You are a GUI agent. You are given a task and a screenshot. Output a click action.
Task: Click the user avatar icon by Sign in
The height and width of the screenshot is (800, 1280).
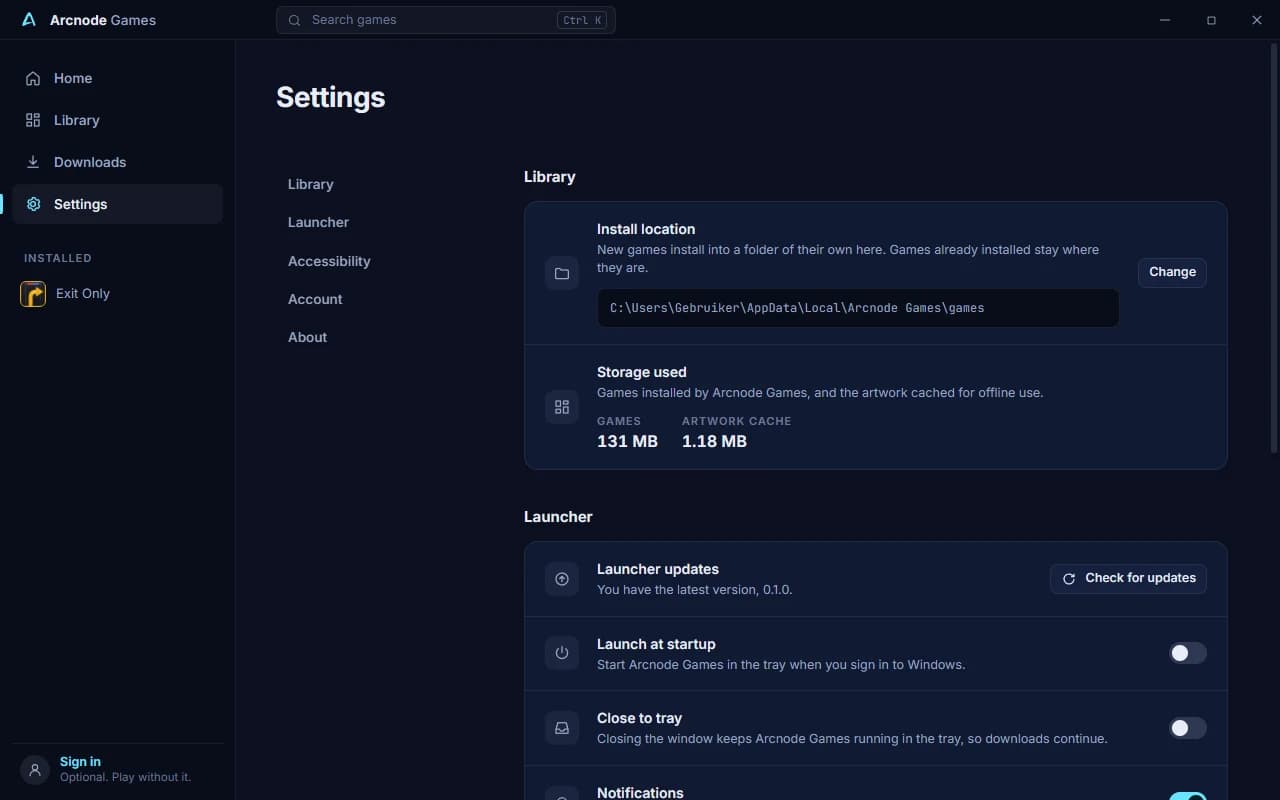(x=35, y=770)
